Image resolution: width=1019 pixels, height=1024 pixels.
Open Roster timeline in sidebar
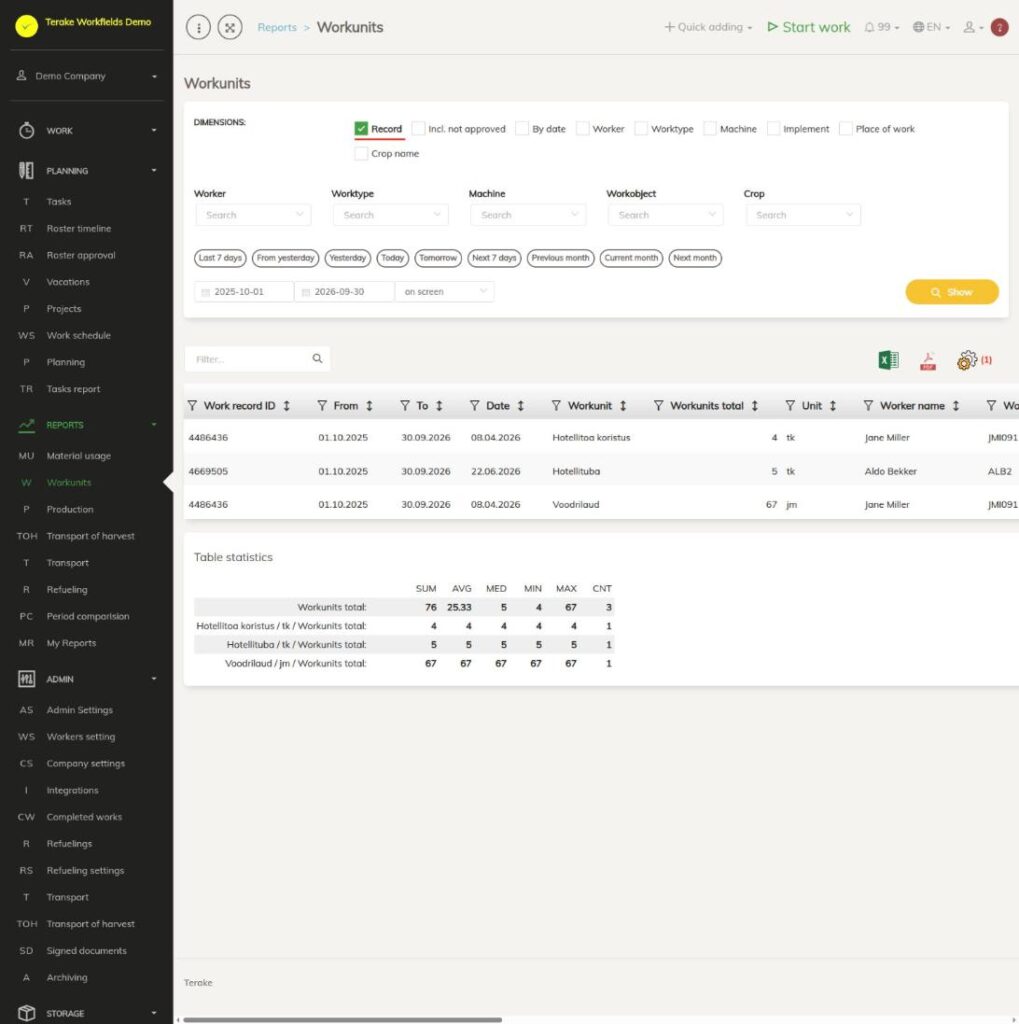click(78, 229)
